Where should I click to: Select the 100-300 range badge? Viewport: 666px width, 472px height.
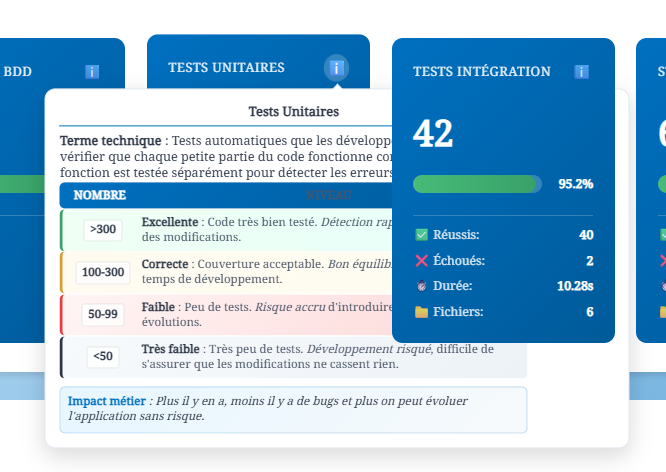103,272
